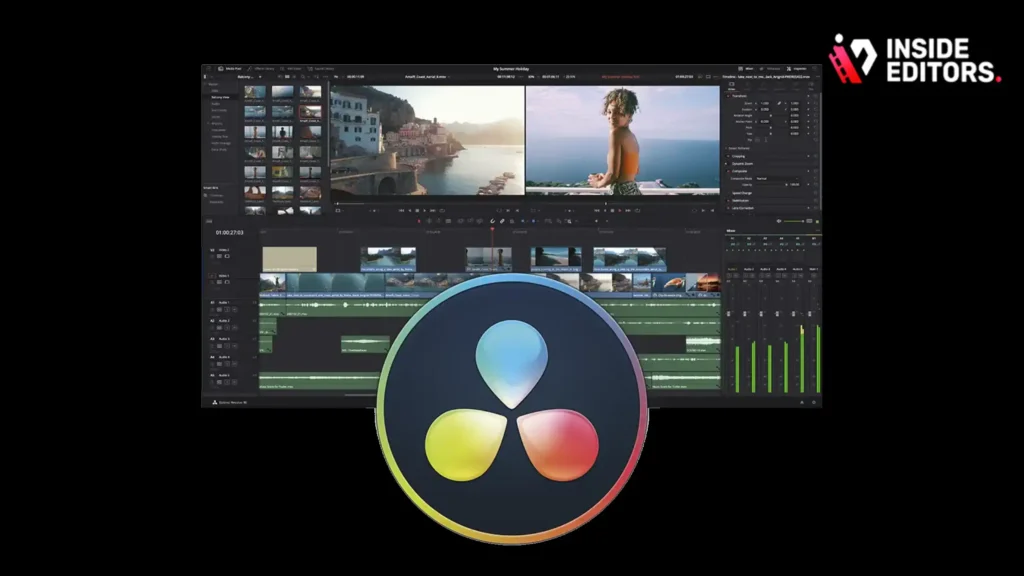Play reverse in the source viewer
Viewport: 1024px width, 576px height.
click(x=409, y=210)
